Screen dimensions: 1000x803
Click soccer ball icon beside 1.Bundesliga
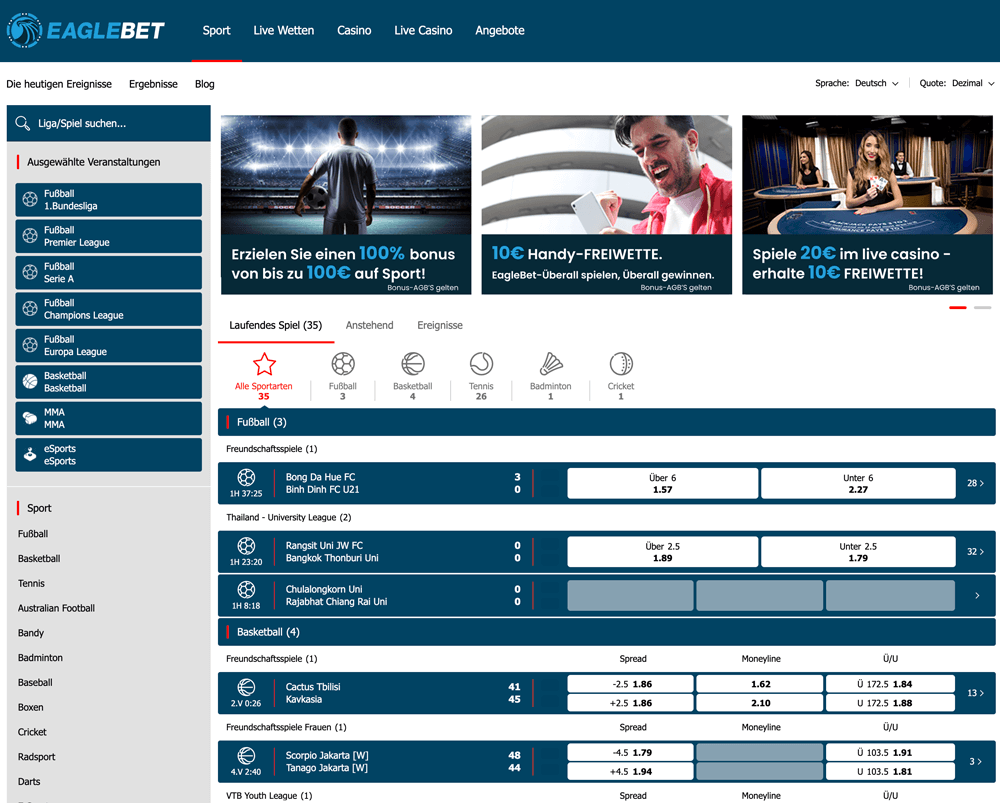[30, 199]
